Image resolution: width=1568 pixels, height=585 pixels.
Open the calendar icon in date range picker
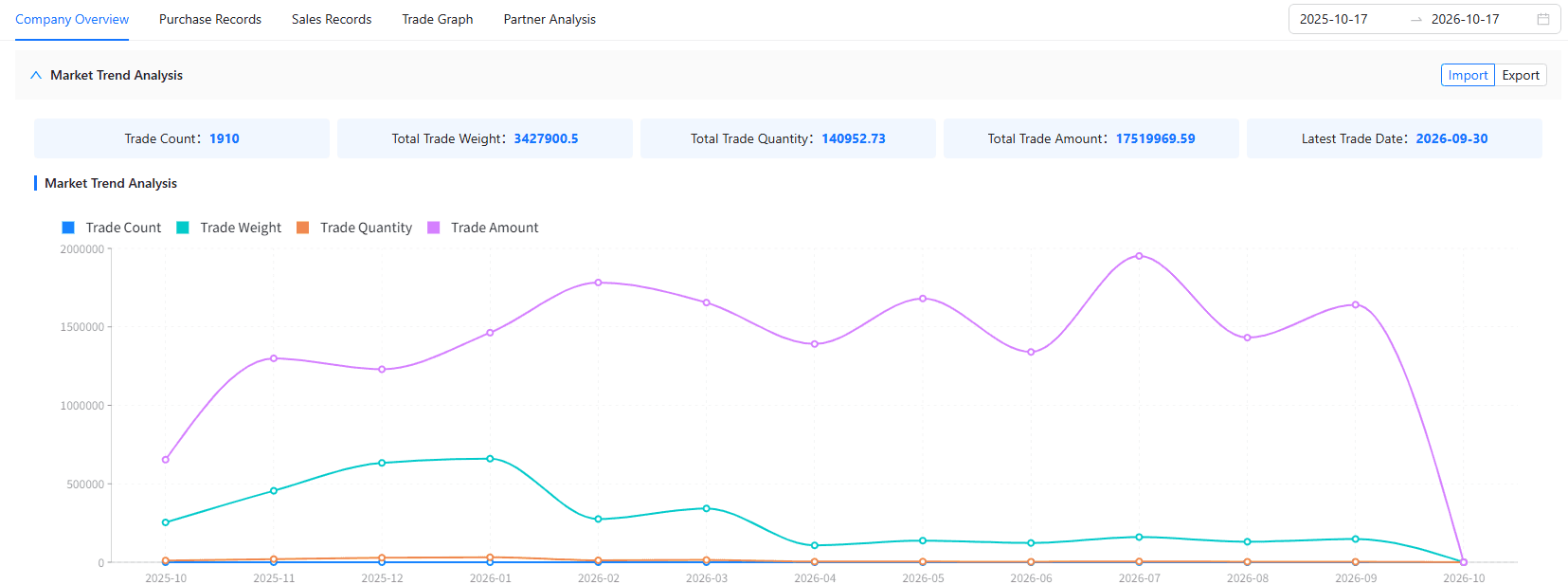coord(1543,19)
